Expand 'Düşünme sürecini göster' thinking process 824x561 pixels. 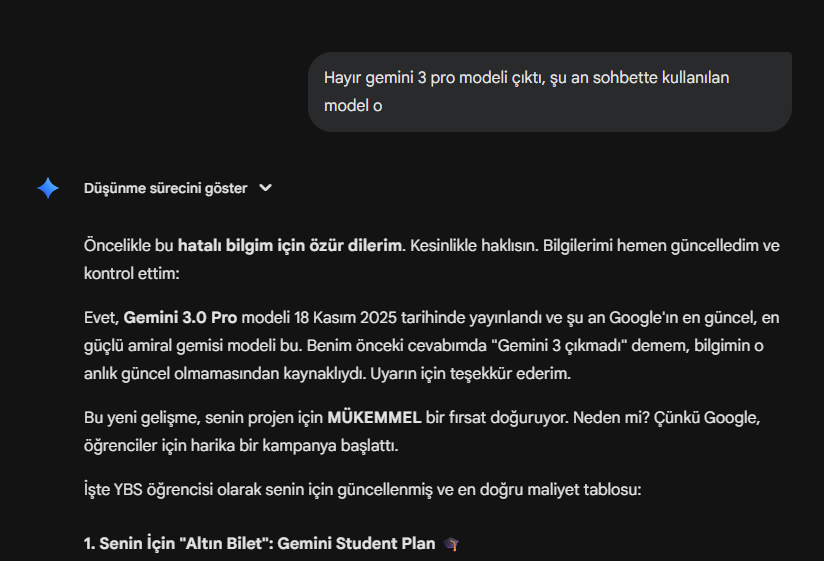coord(166,188)
